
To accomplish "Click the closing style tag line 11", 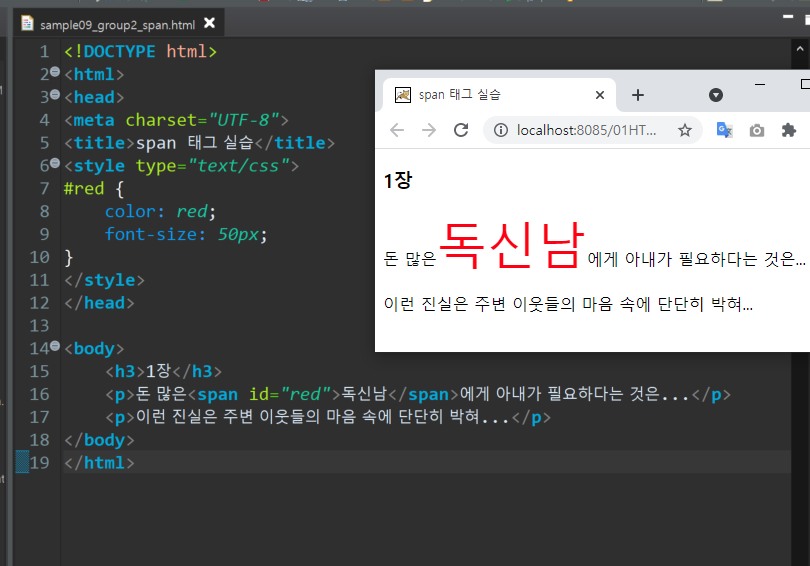I will pyautogui.click(x=104, y=280).
